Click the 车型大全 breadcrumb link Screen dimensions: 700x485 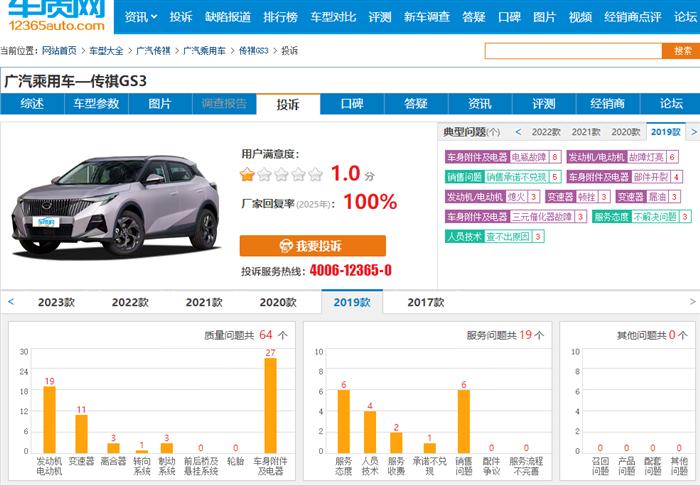(x=106, y=50)
